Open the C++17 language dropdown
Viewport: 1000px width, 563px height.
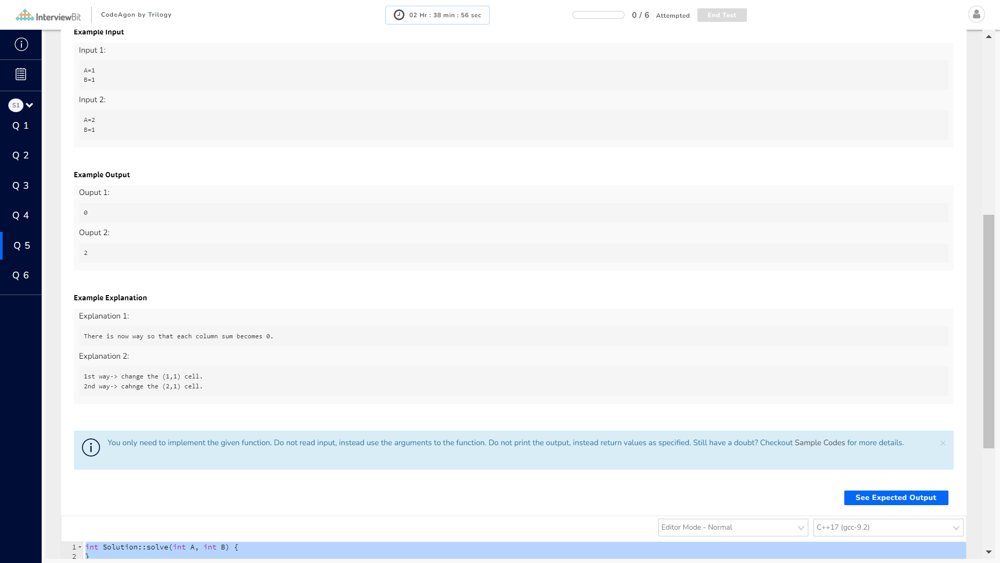click(888, 527)
